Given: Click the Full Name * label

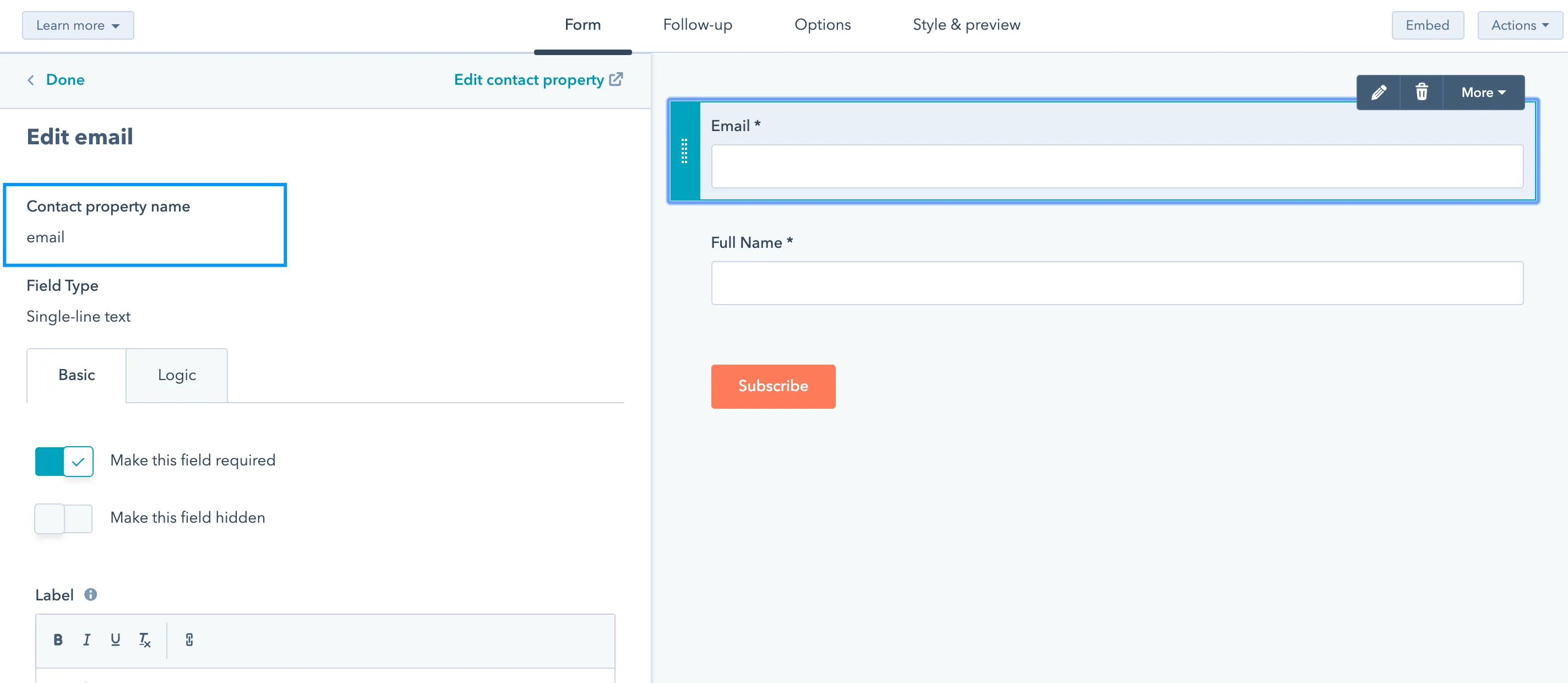Looking at the screenshot, I should coord(752,243).
